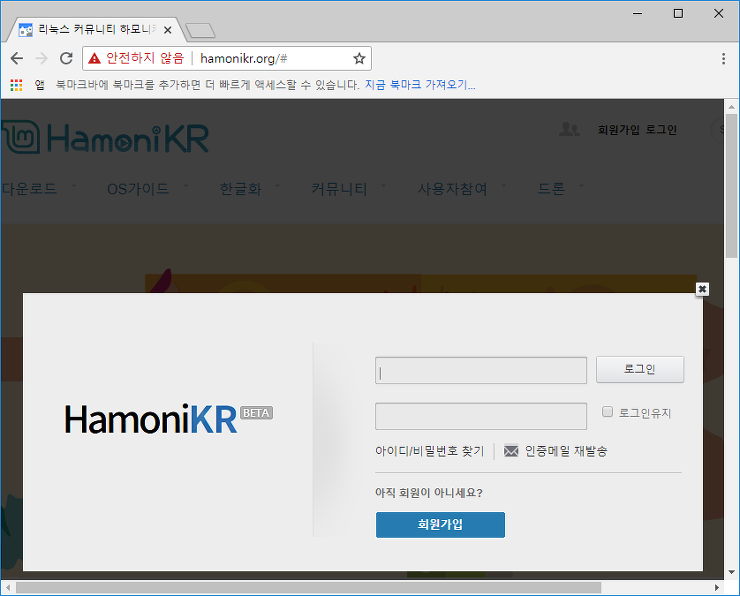Click the envelope icon for verification mail
The image size is (740, 596).
click(511, 451)
